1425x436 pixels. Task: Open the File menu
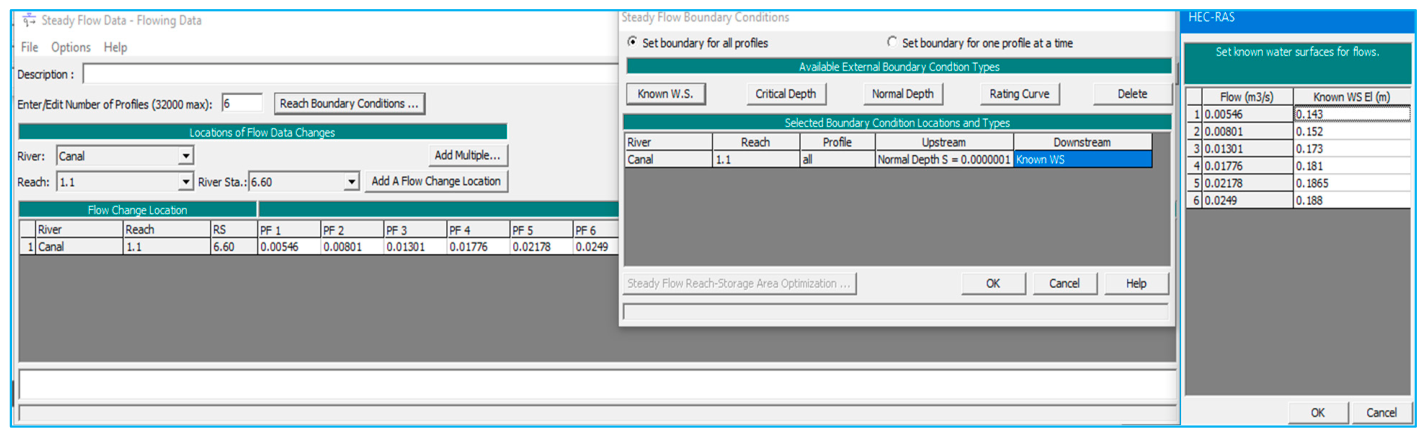(x=29, y=47)
